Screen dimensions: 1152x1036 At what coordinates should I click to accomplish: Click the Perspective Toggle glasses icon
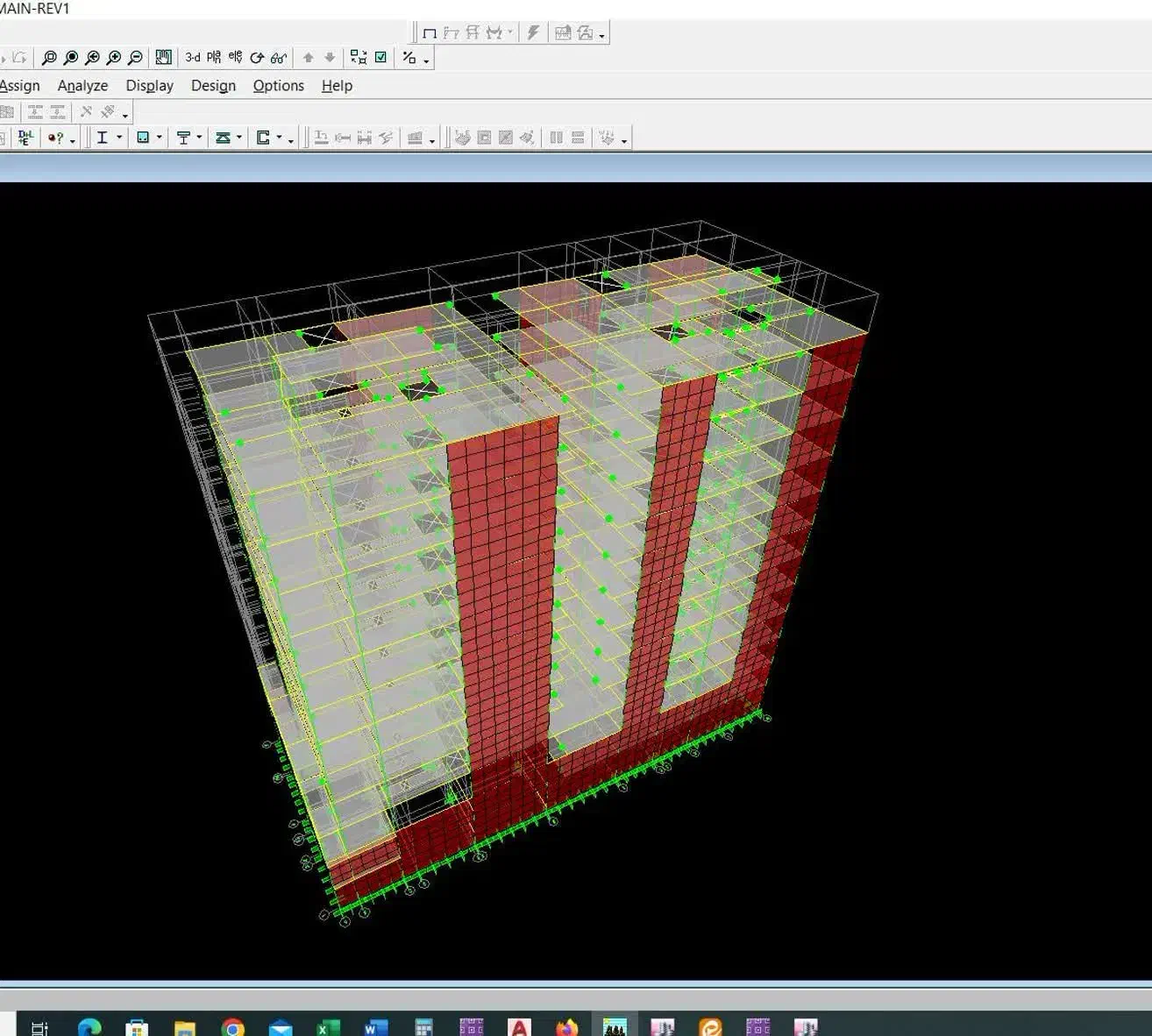click(279, 58)
